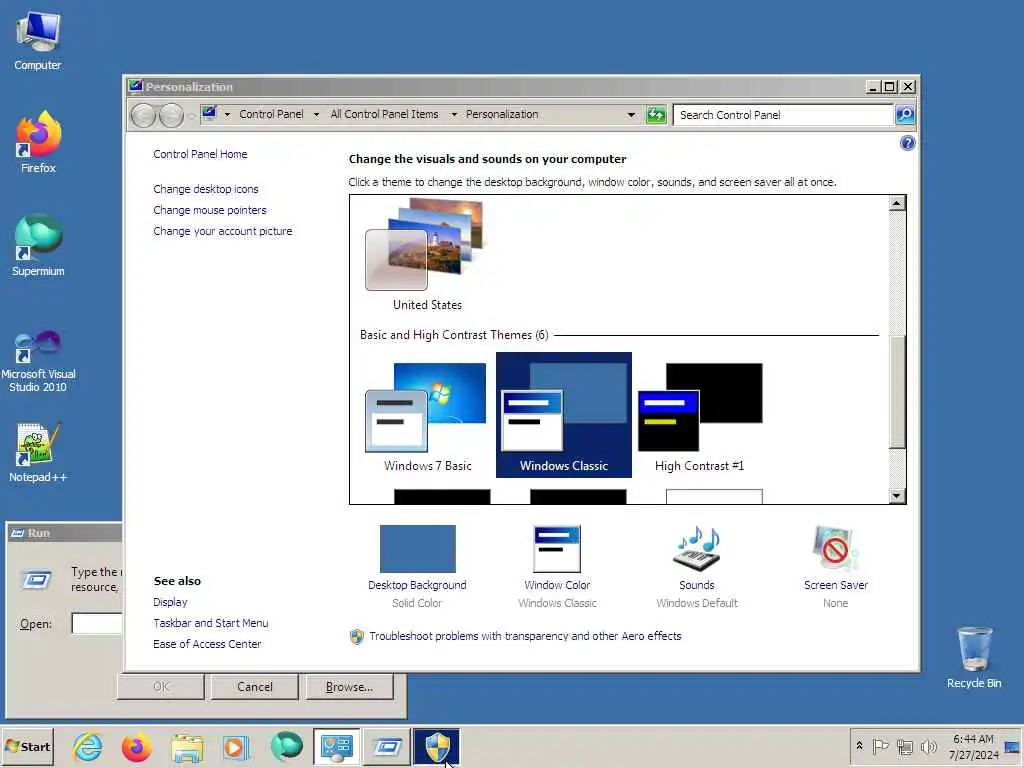The height and width of the screenshot is (768, 1024).
Task: Switch to the Control Panel taskbar button
Action: click(x=336, y=747)
